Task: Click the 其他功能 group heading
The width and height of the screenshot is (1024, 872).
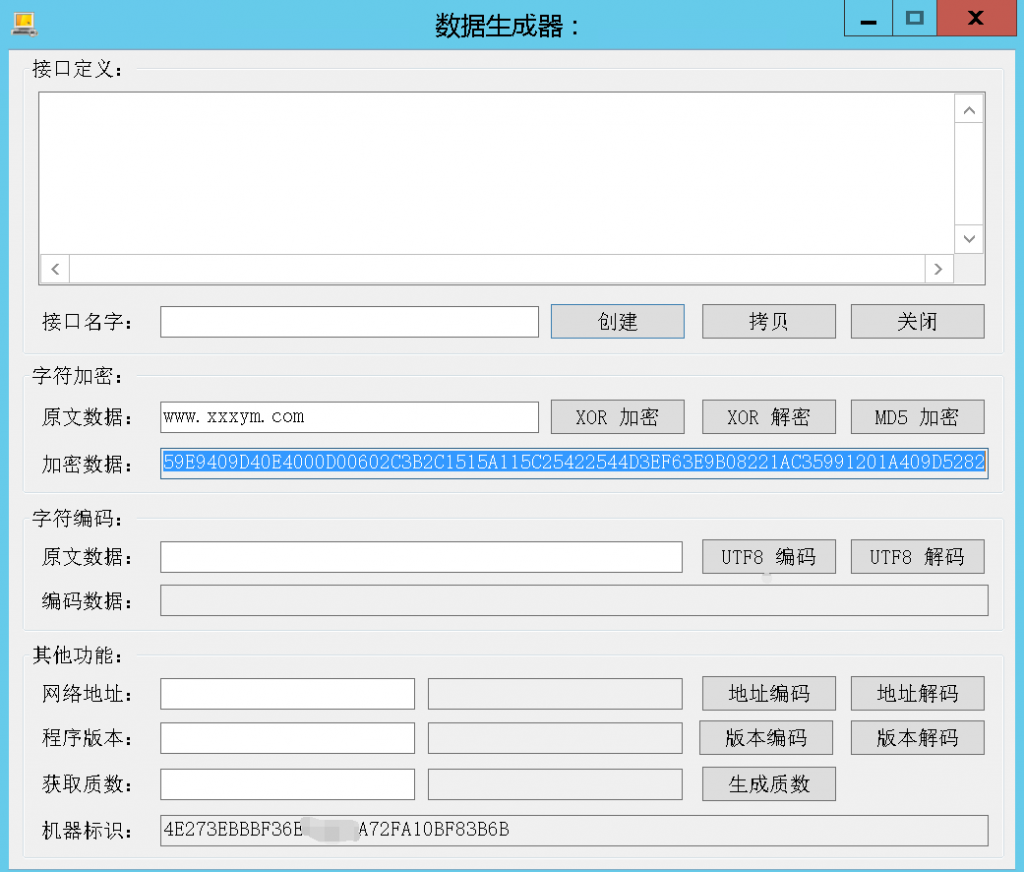Action: tap(77, 655)
